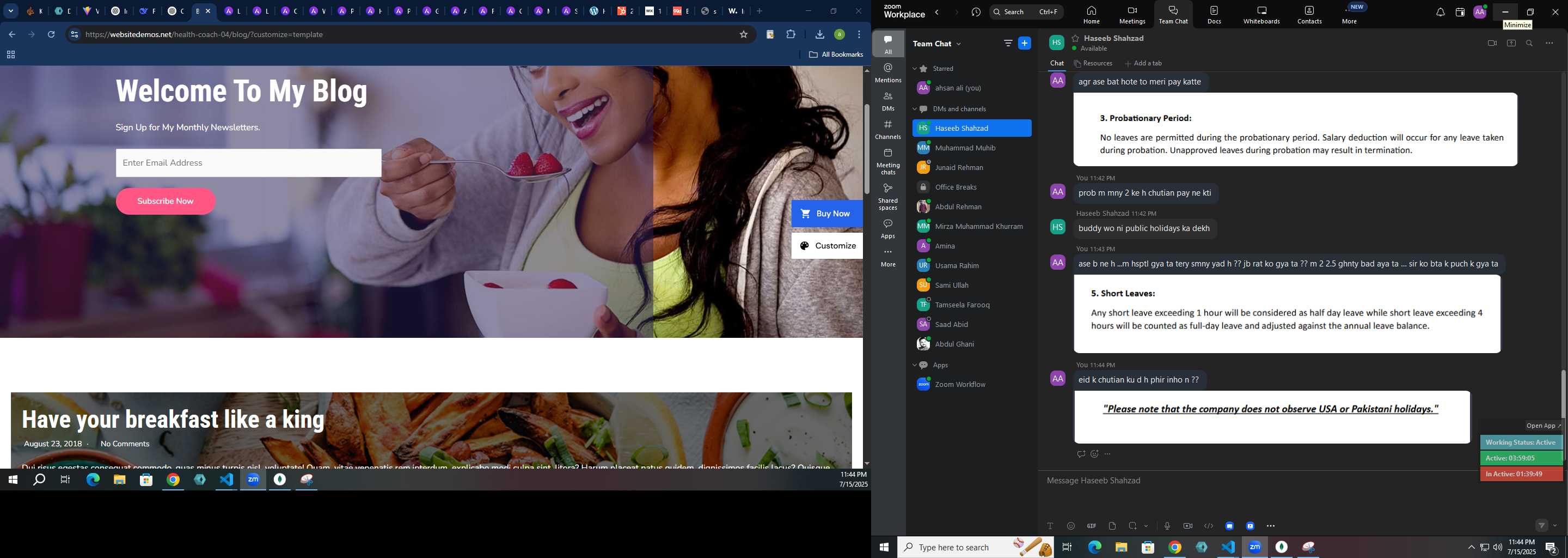The width and height of the screenshot is (1568, 558).
Task: Bookmark this page with Chrome star icon
Action: click(x=743, y=35)
